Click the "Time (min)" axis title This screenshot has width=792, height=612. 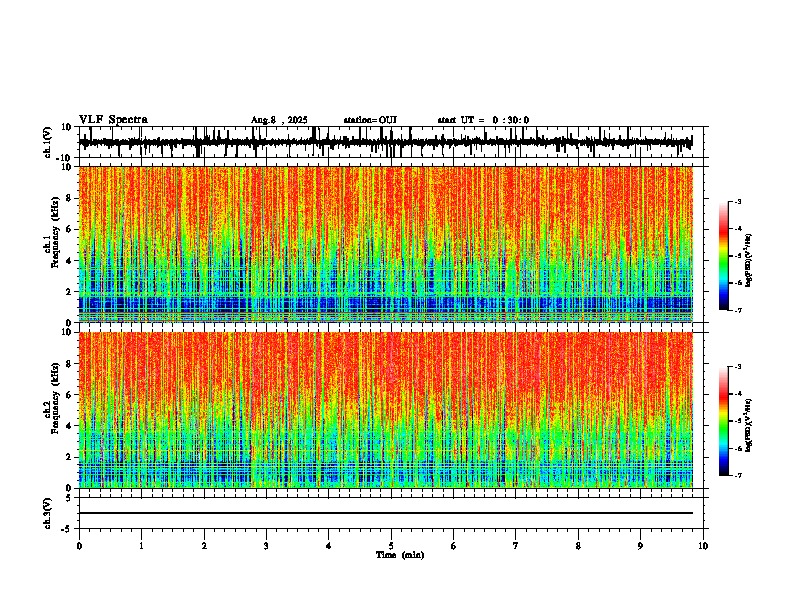tap(400, 555)
